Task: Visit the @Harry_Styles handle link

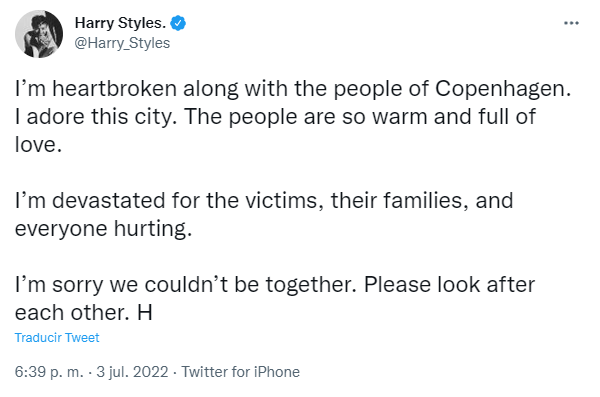Action: [122, 43]
